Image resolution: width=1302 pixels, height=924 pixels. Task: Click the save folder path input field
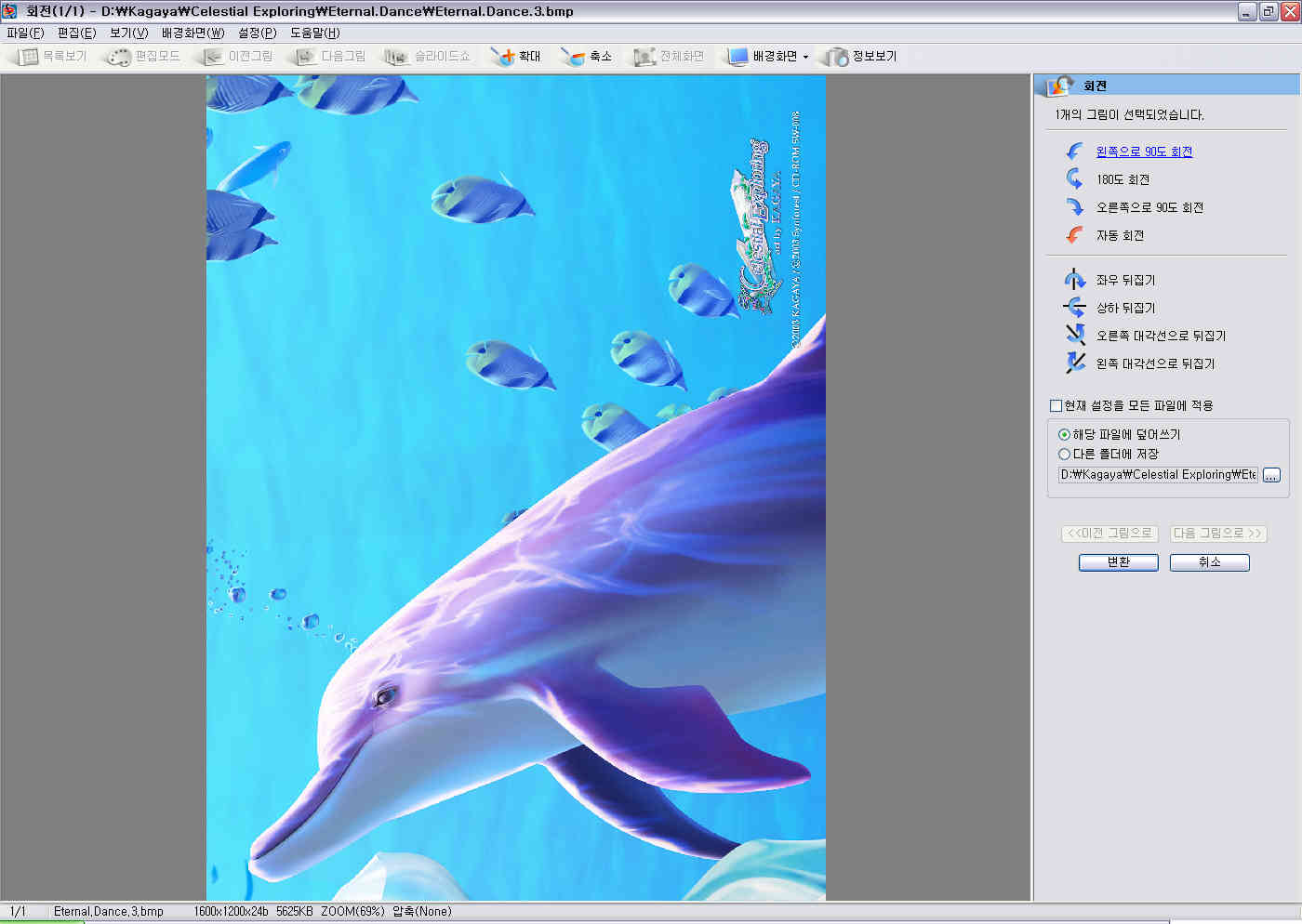click(1157, 475)
